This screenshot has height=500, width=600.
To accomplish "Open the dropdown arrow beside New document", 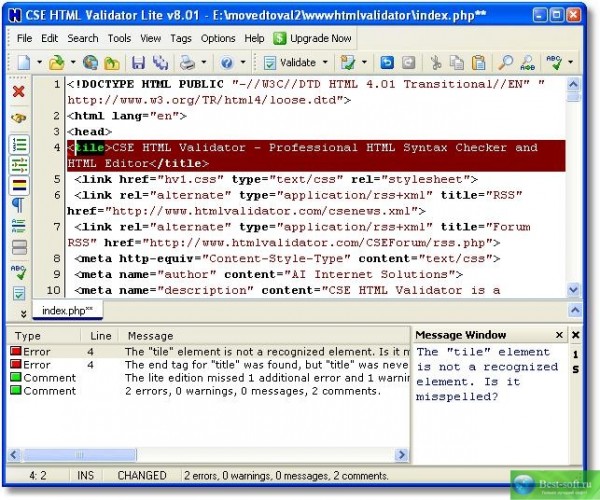I will tap(39, 62).
